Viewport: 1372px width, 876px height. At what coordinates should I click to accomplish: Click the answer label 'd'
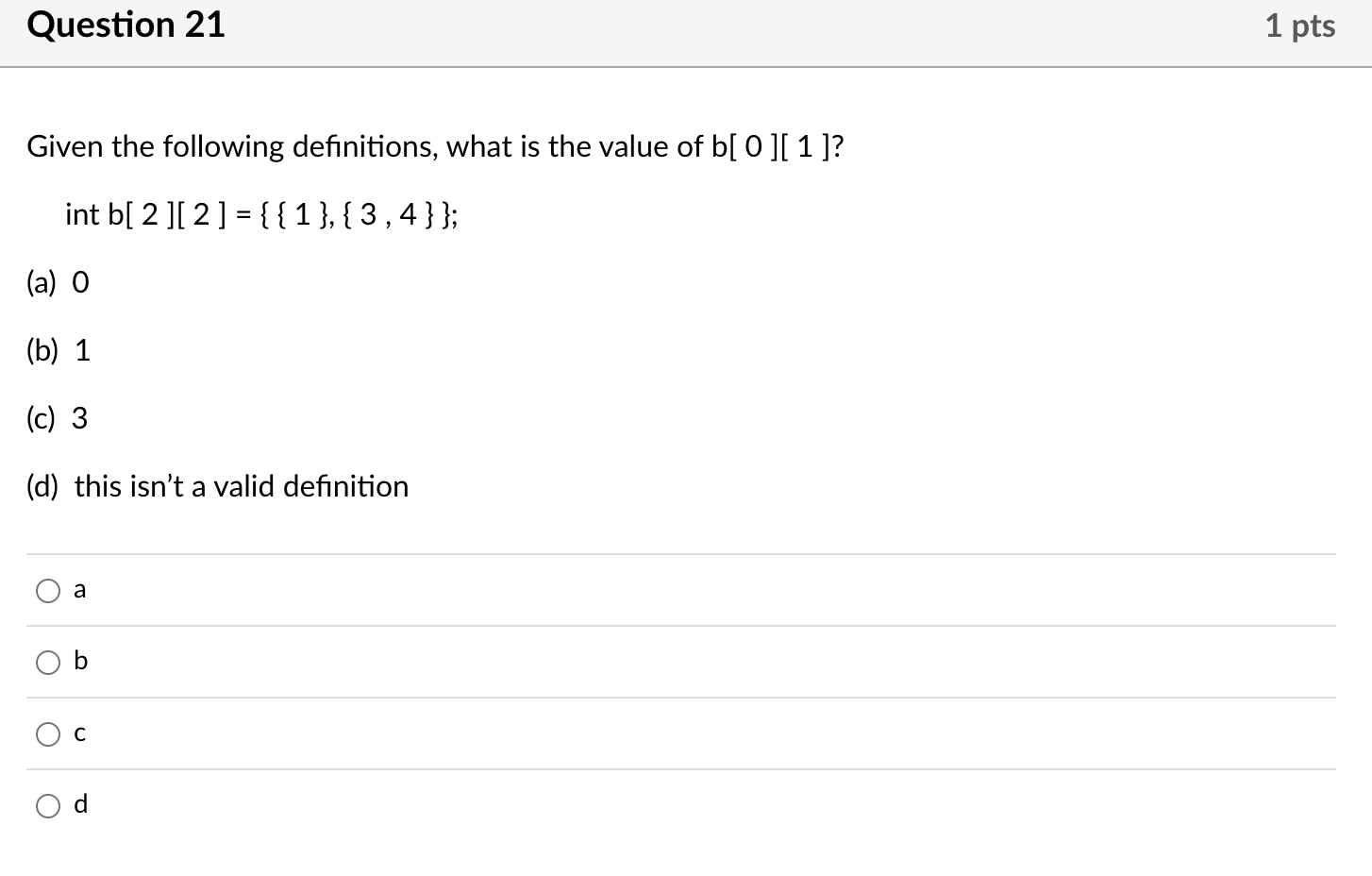(80, 804)
